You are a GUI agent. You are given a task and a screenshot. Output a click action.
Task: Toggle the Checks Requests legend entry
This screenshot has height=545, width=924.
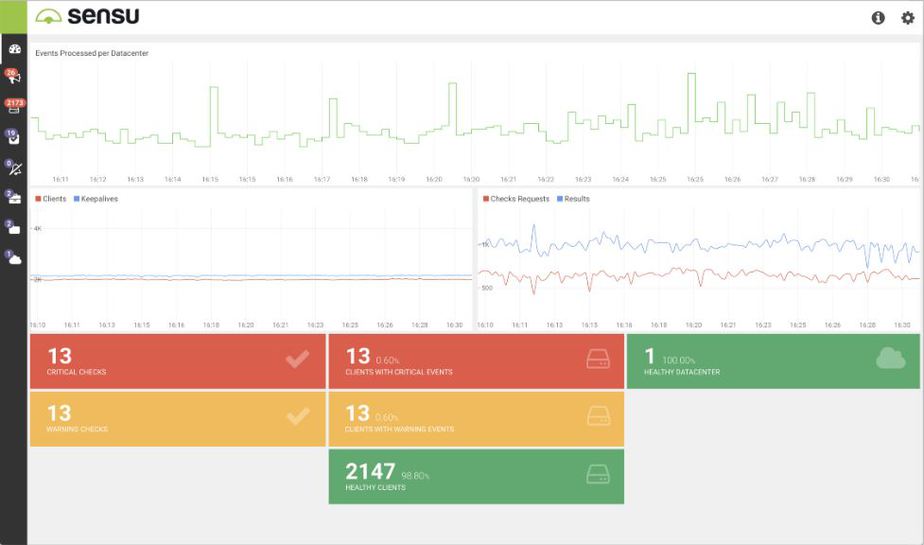[516, 199]
